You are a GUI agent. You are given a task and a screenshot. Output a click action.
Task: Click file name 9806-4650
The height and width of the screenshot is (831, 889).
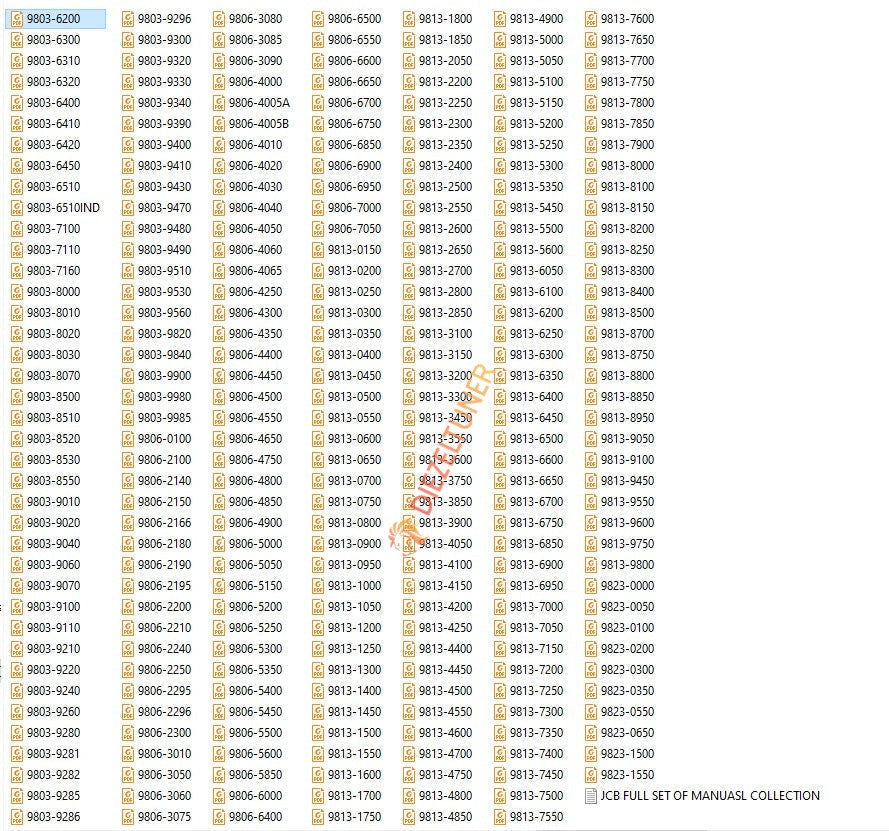coord(255,439)
